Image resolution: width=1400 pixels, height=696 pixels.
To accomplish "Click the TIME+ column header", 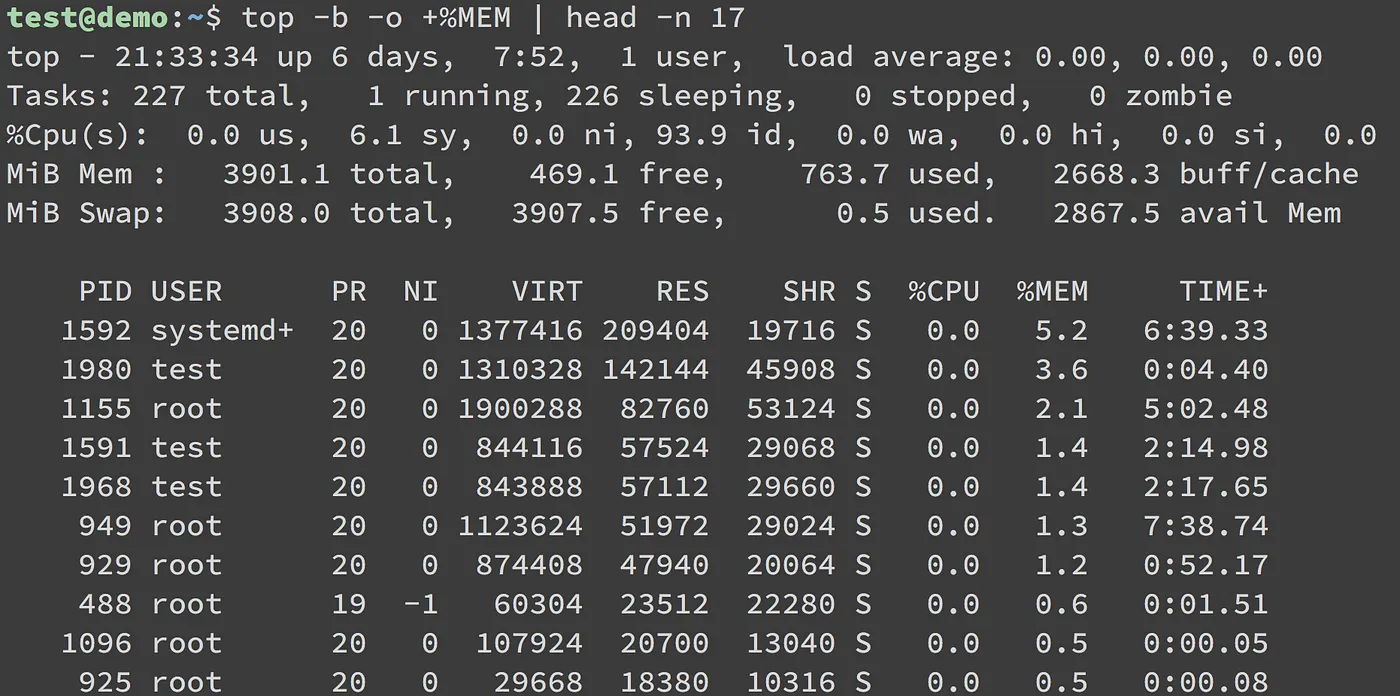I will click(x=1223, y=291).
